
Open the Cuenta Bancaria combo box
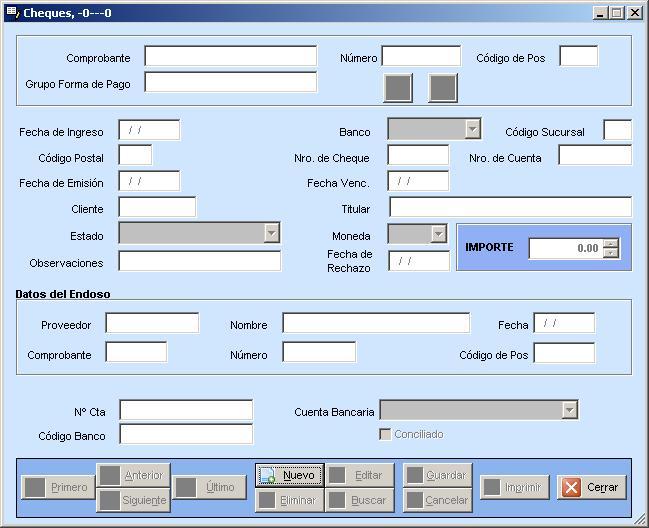click(x=569, y=410)
